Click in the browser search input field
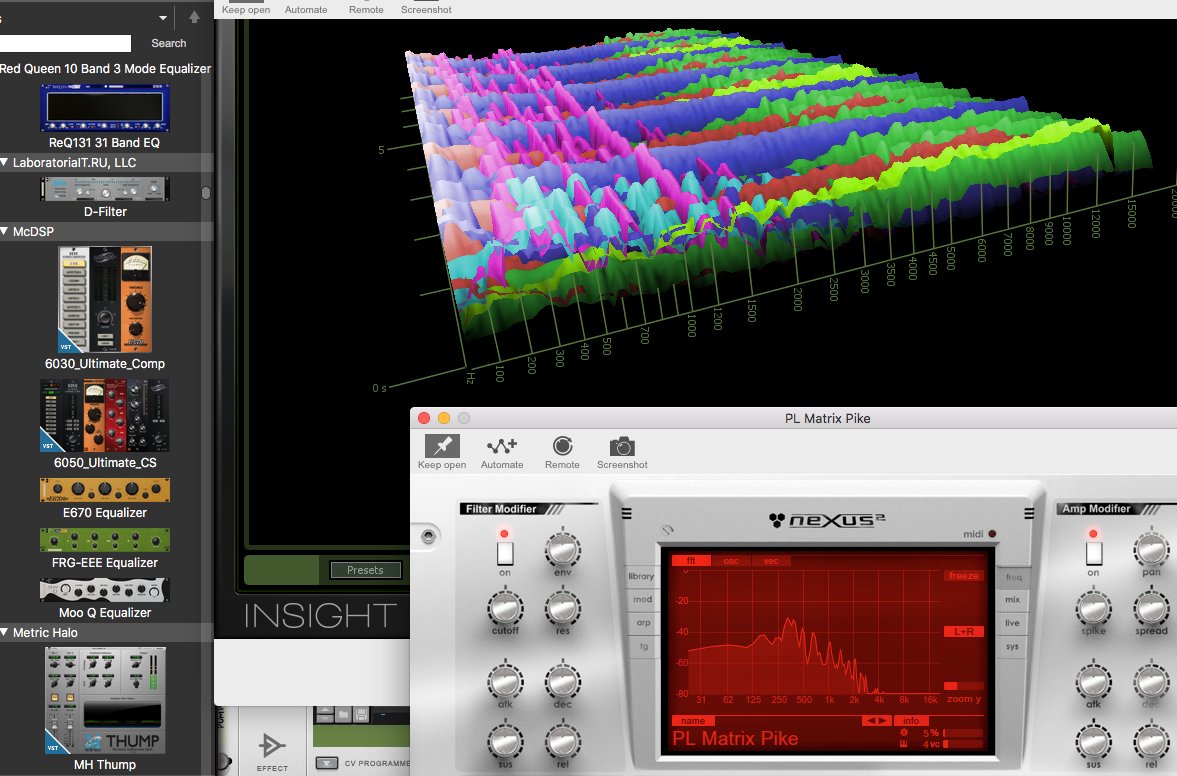This screenshot has width=1177, height=776. pyautogui.click(x=65, y=44)
